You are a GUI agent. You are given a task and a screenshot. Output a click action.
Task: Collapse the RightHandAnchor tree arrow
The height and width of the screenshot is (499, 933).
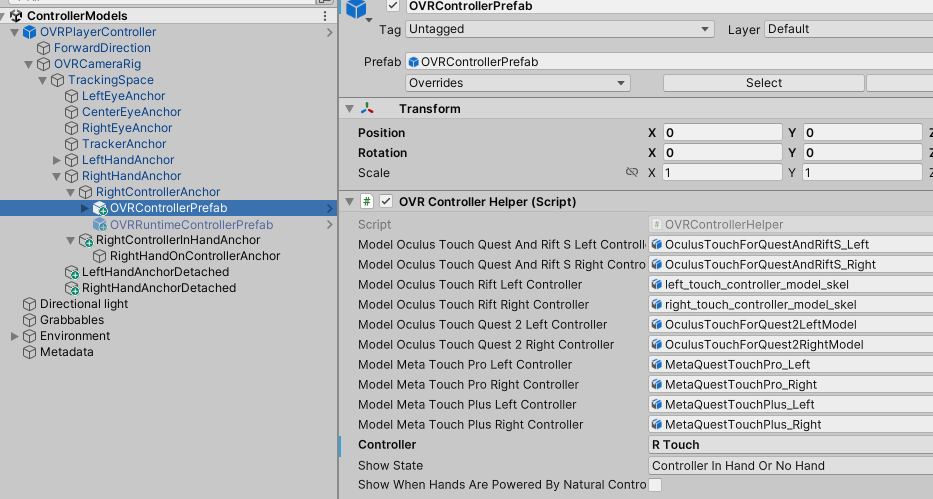(x=57, y=177)
